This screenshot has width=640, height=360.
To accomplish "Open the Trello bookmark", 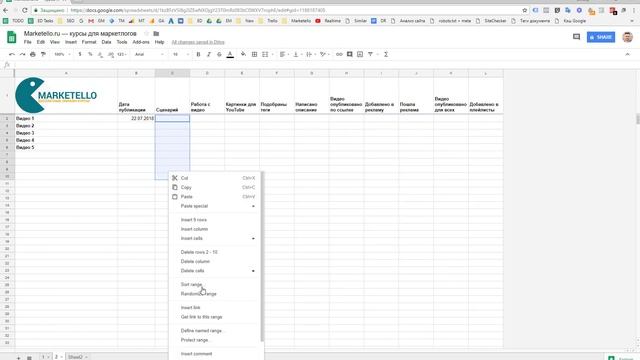I will (x=269, y=21).
